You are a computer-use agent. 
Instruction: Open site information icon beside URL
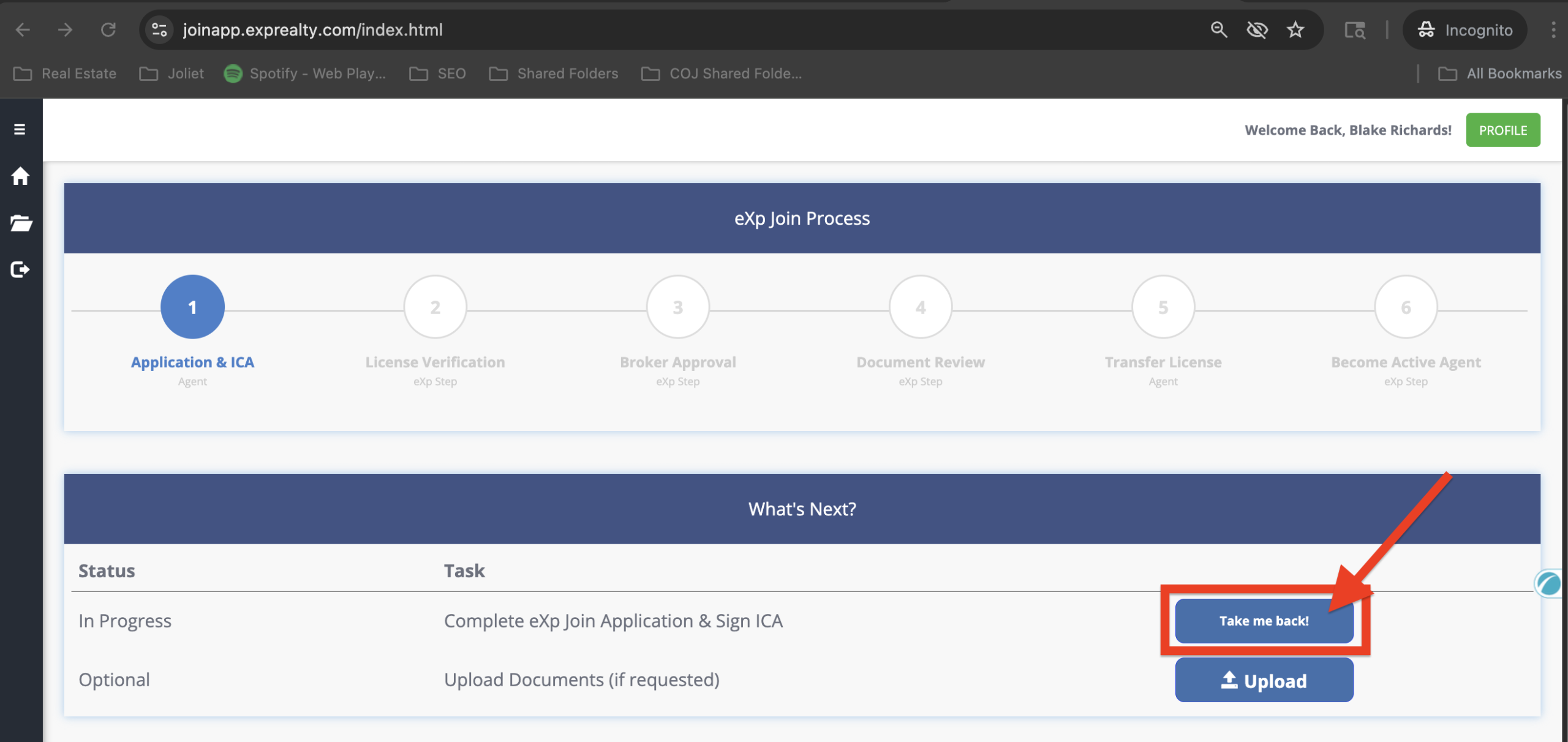(x=160, y=29)
